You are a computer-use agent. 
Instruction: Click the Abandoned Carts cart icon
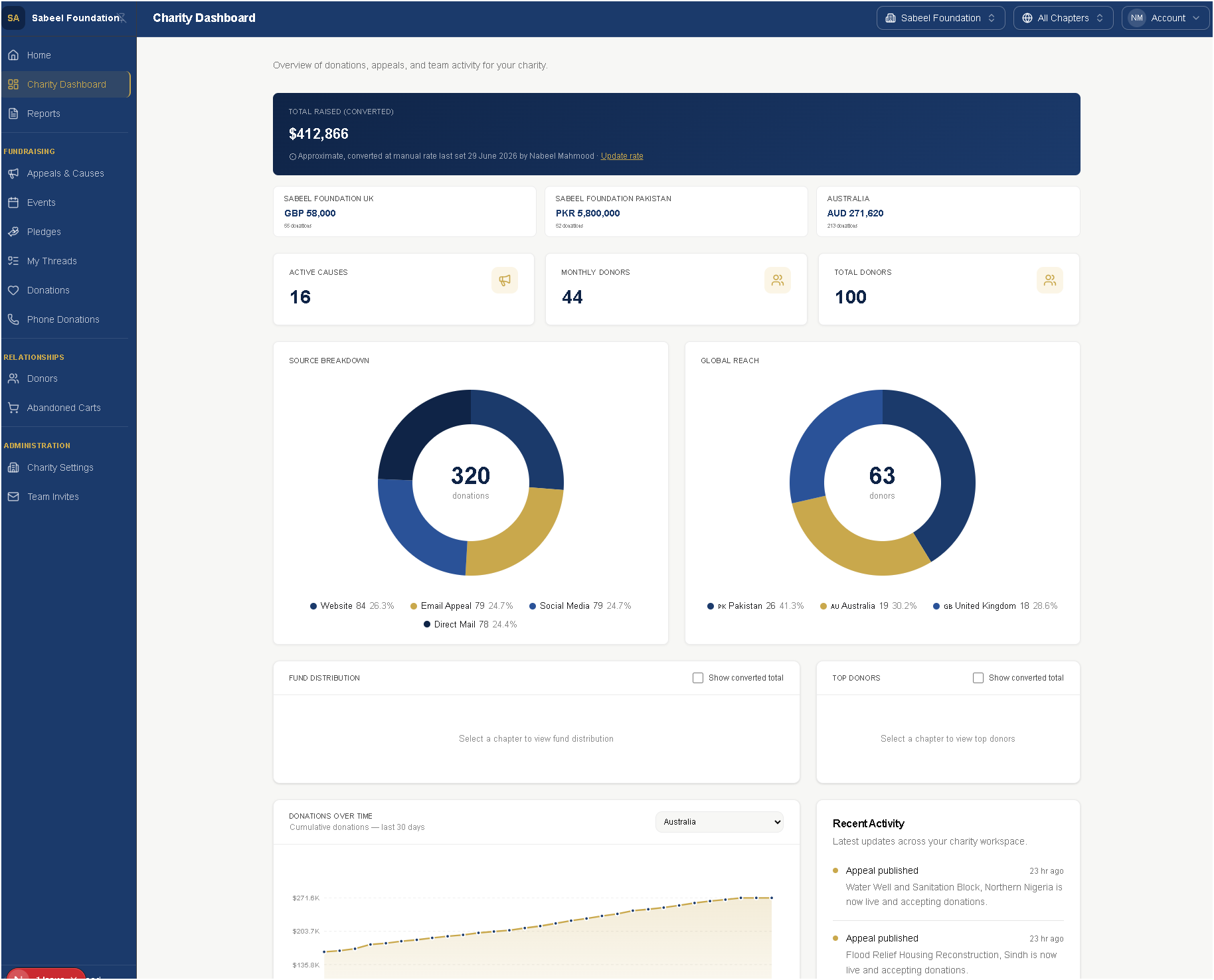coord(13,408)
